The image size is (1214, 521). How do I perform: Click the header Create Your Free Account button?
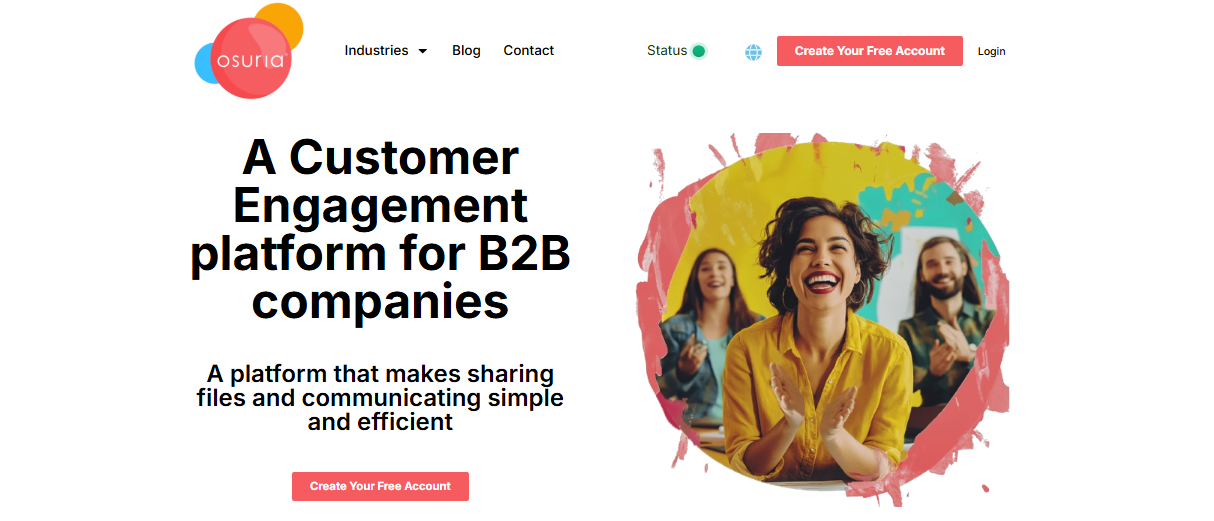coord(870,51)
